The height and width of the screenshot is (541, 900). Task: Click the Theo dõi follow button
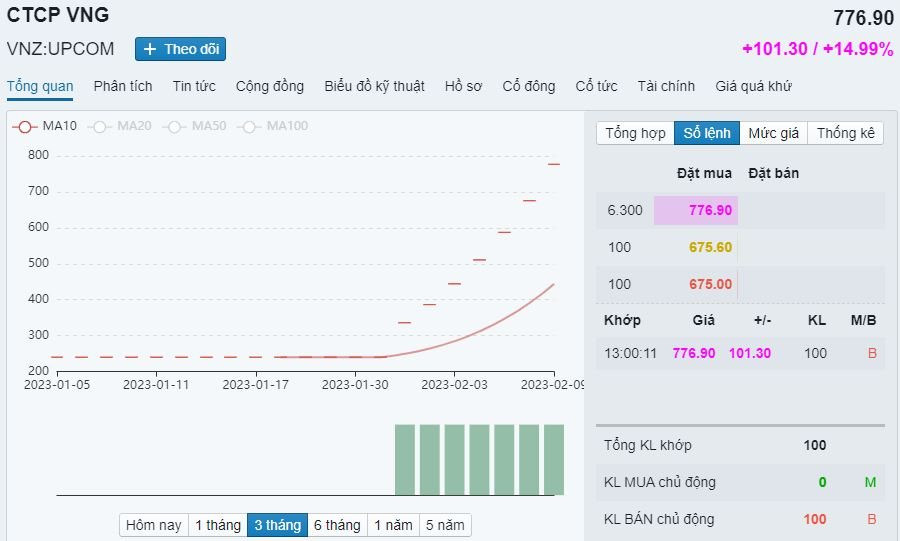(180, 49)
